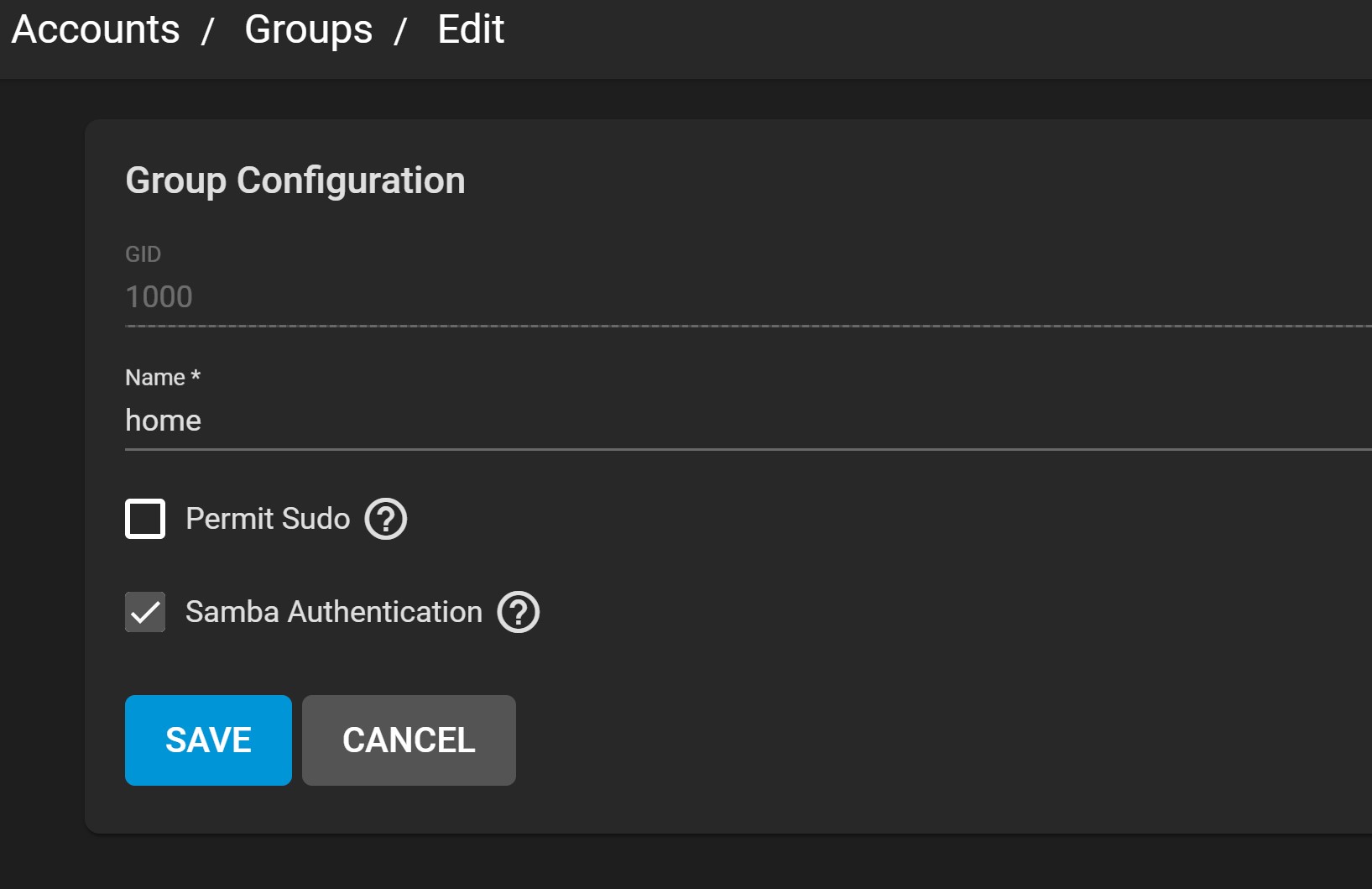Click the slash between Accounts and Groups

tap(208, 32)
